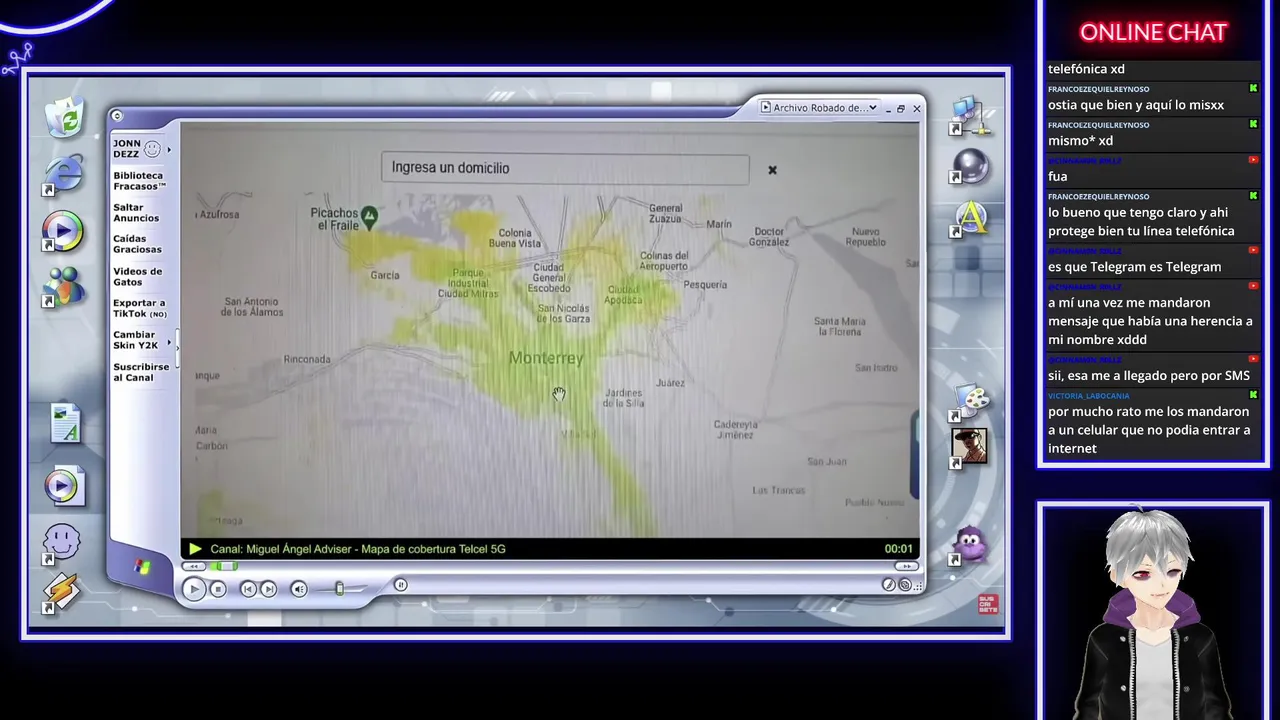Open the dark sphere desktop shortcut
Screen dimensions: 1280x720
[970, 166]
